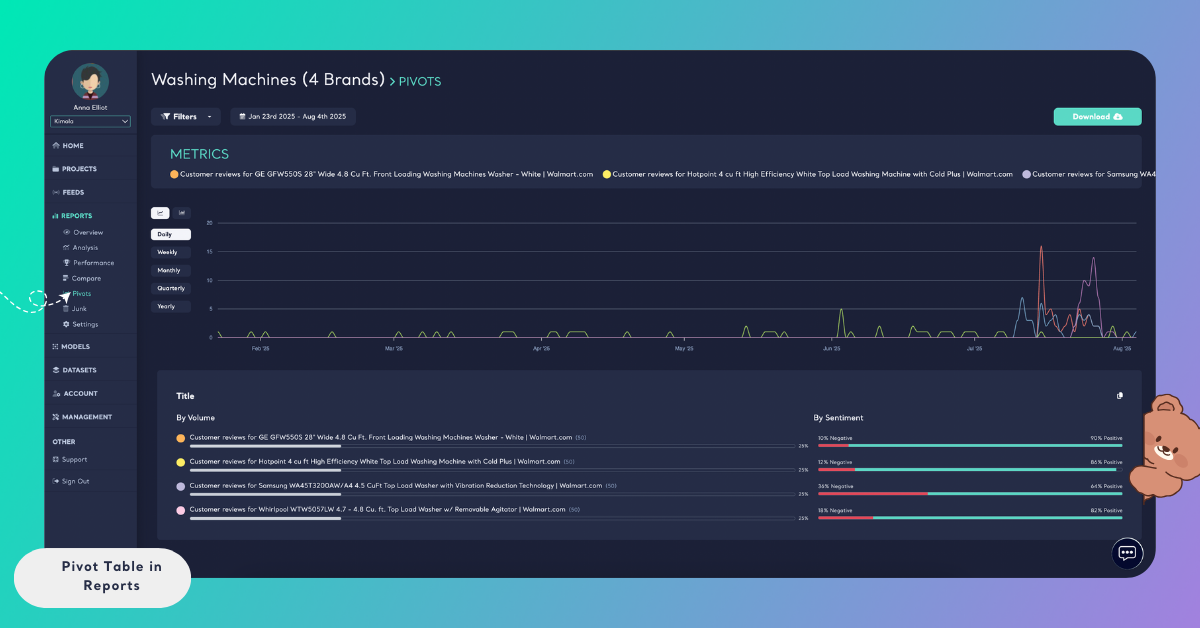This screenshot has height=628, width=1200.
Task: Click Whirlpool WTW5057LW review title
Action: click(x=378, y=509)
